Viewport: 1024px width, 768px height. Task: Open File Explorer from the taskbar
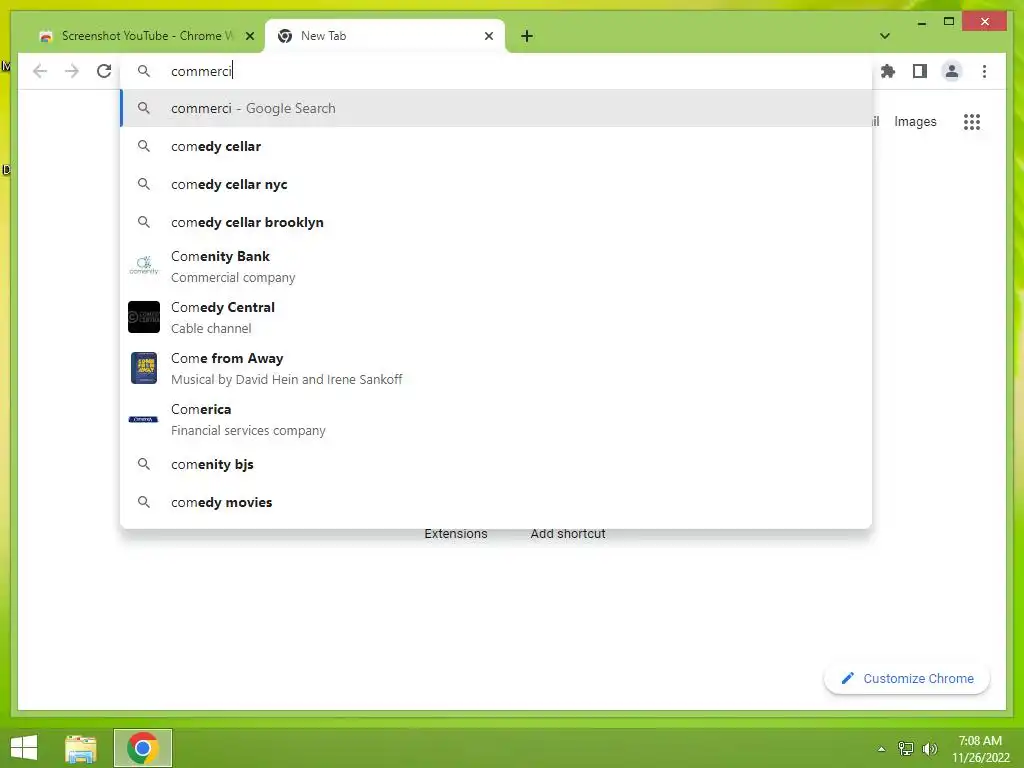click(x=81, y=748)
